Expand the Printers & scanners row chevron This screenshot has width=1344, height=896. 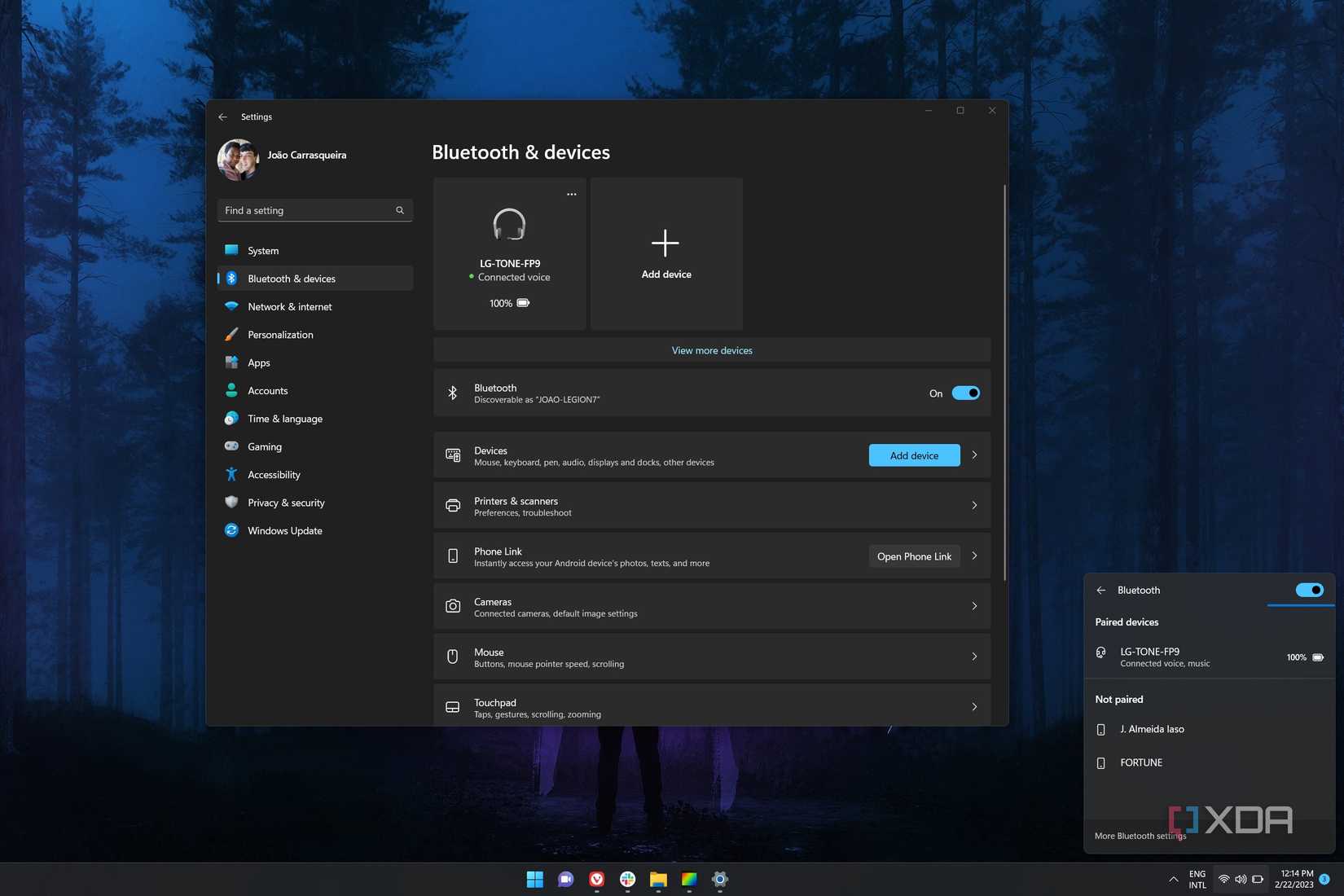point(974,505)
